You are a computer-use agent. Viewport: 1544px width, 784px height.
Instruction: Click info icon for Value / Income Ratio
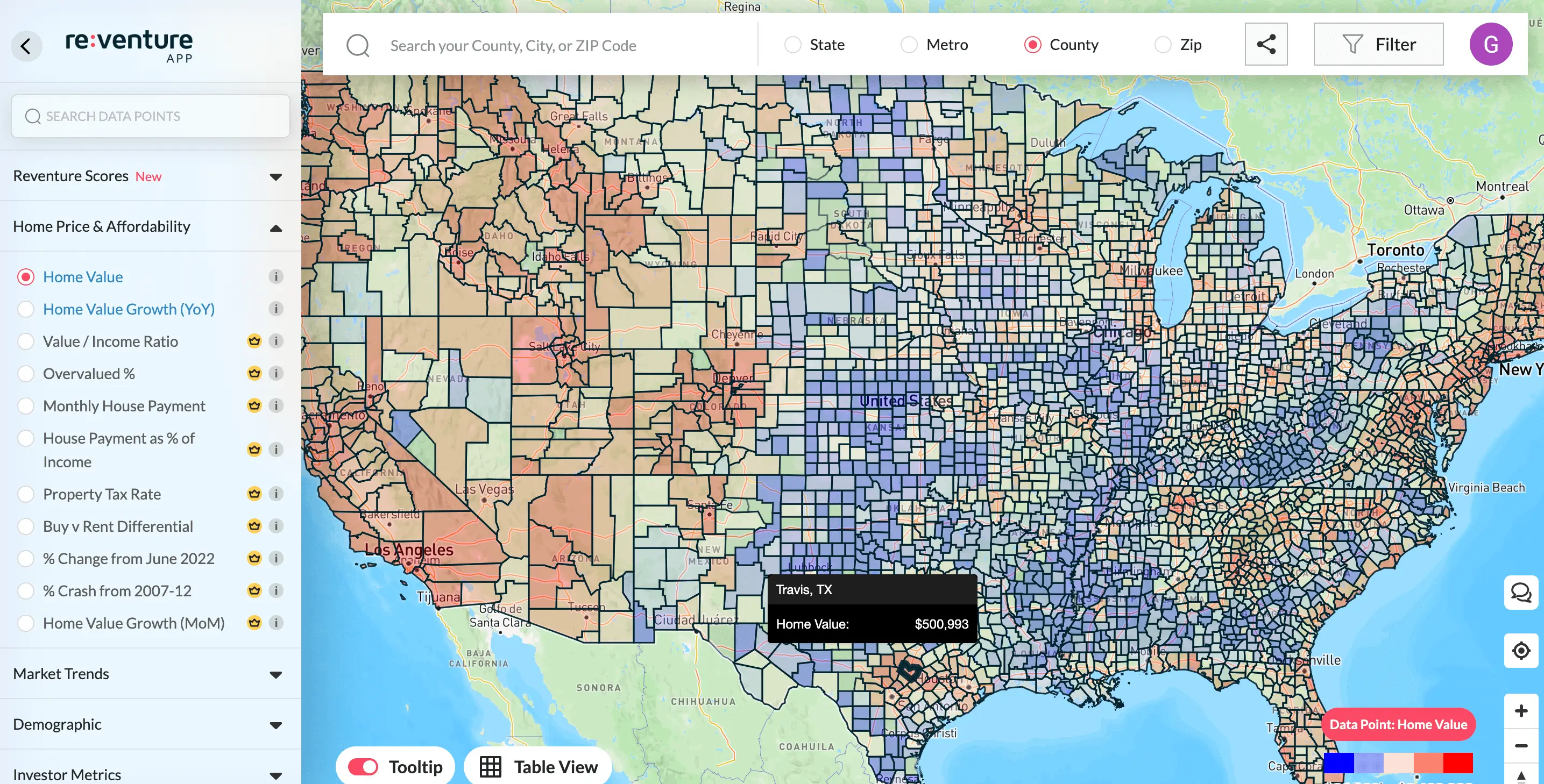tap(275, 341)
